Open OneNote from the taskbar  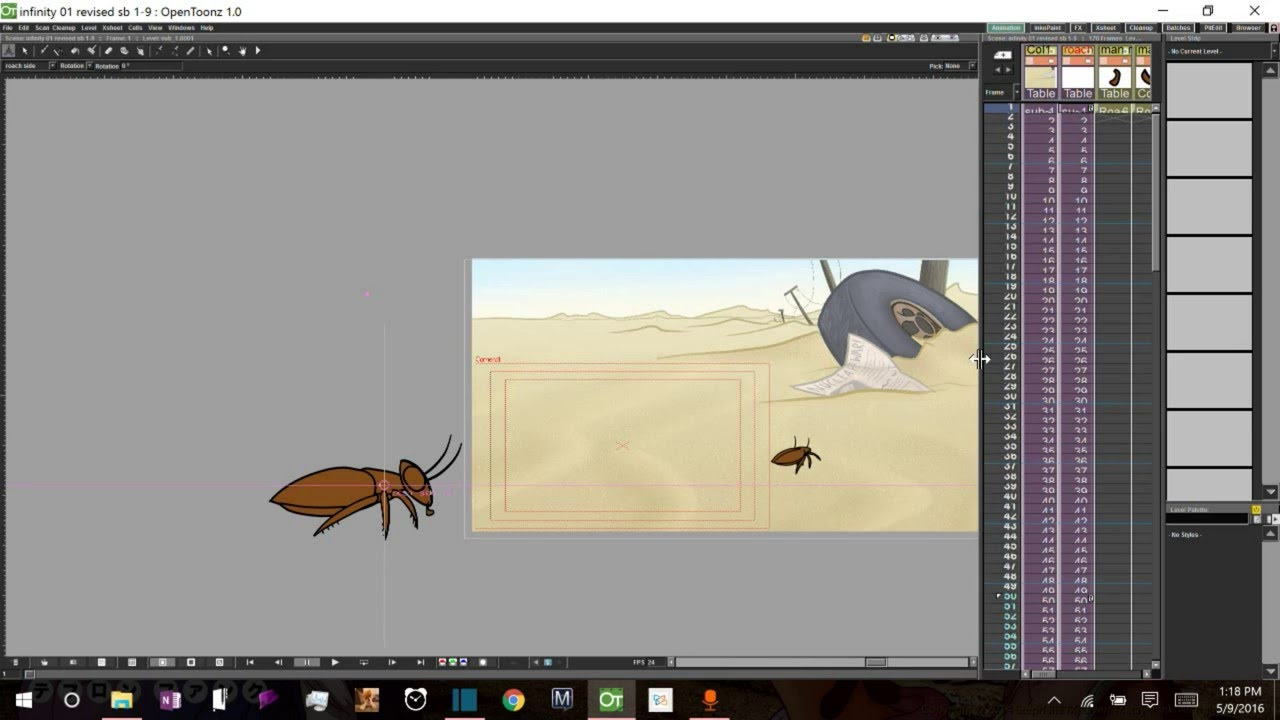pyautogui.click(x=170, y=700)
